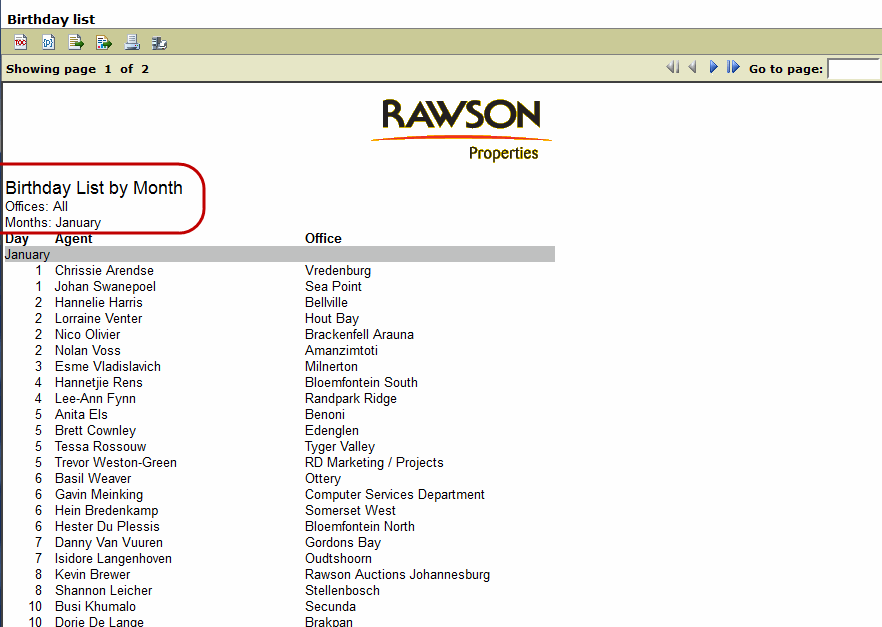The image size is (882, 627).
Task: Click the Birthday List by Month heading
Action: [94, 188]
